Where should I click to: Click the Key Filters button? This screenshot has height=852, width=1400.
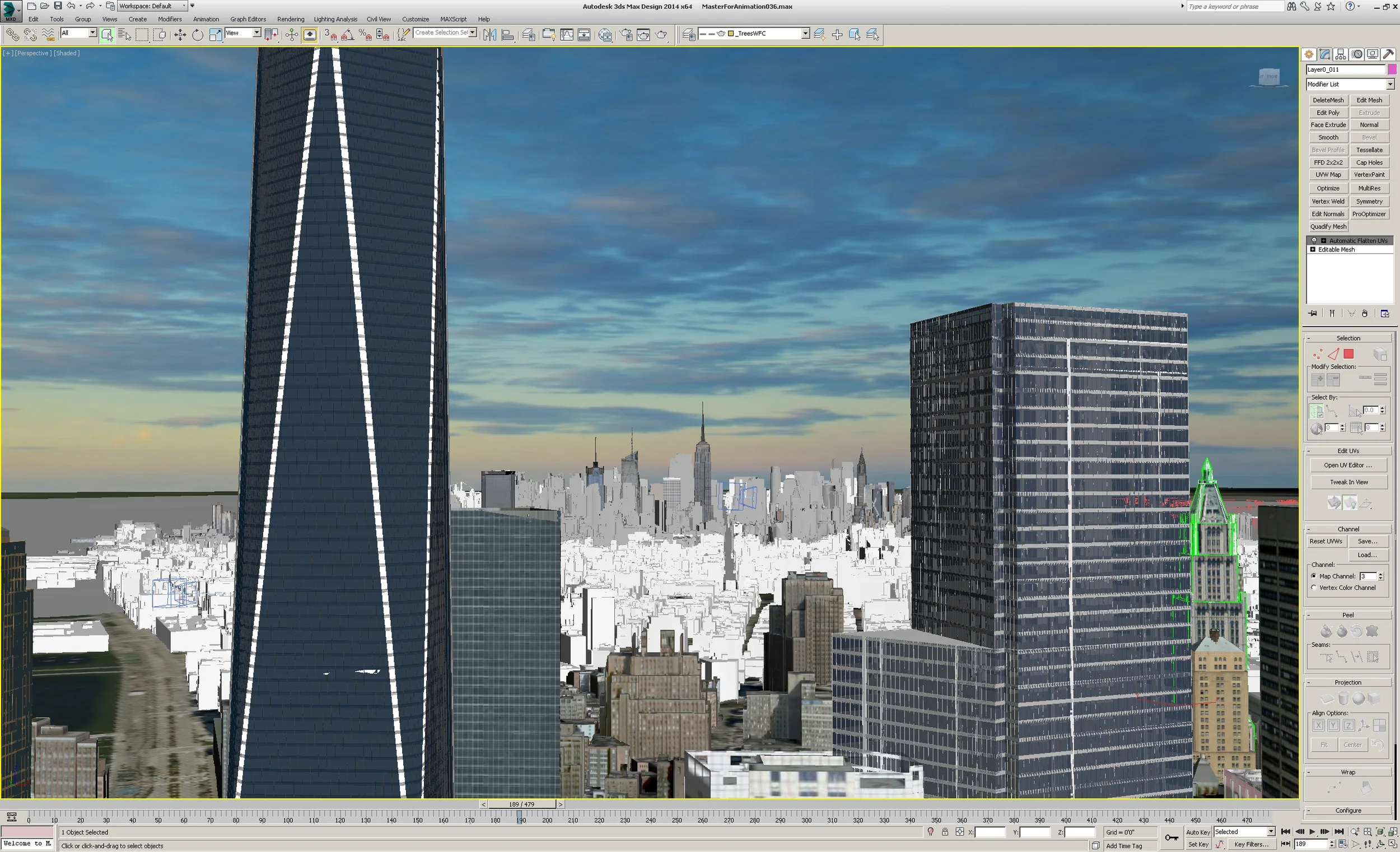point(1252,845)
